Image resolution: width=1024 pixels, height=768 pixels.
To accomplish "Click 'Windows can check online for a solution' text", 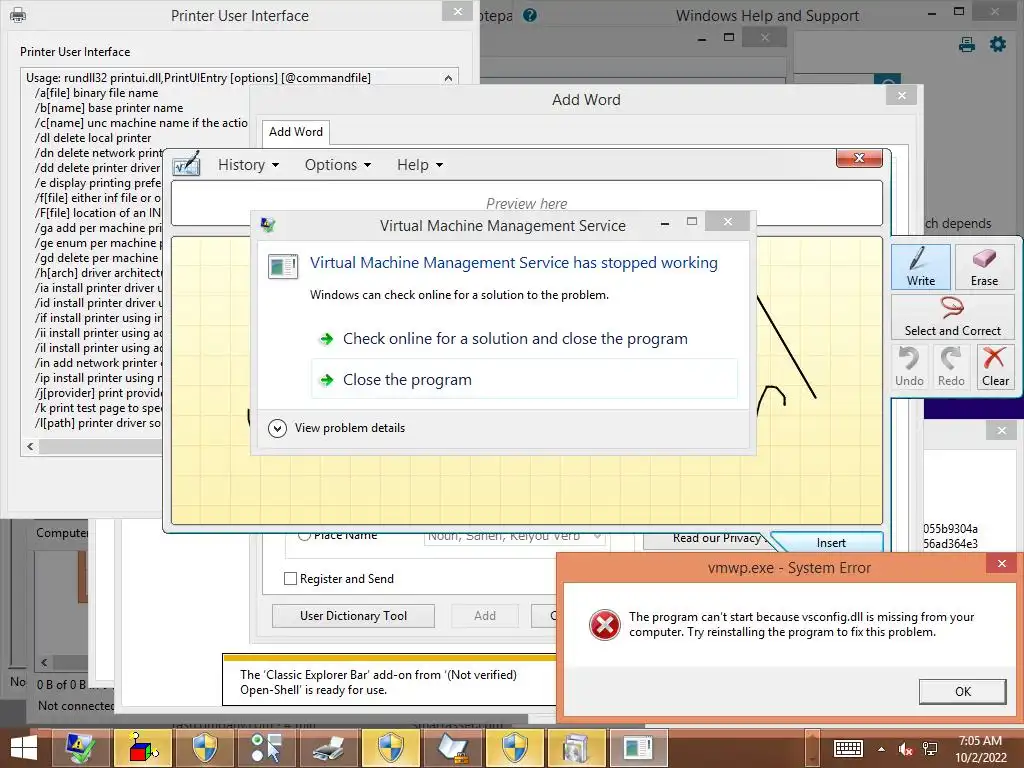I will [x=459, y=295].
